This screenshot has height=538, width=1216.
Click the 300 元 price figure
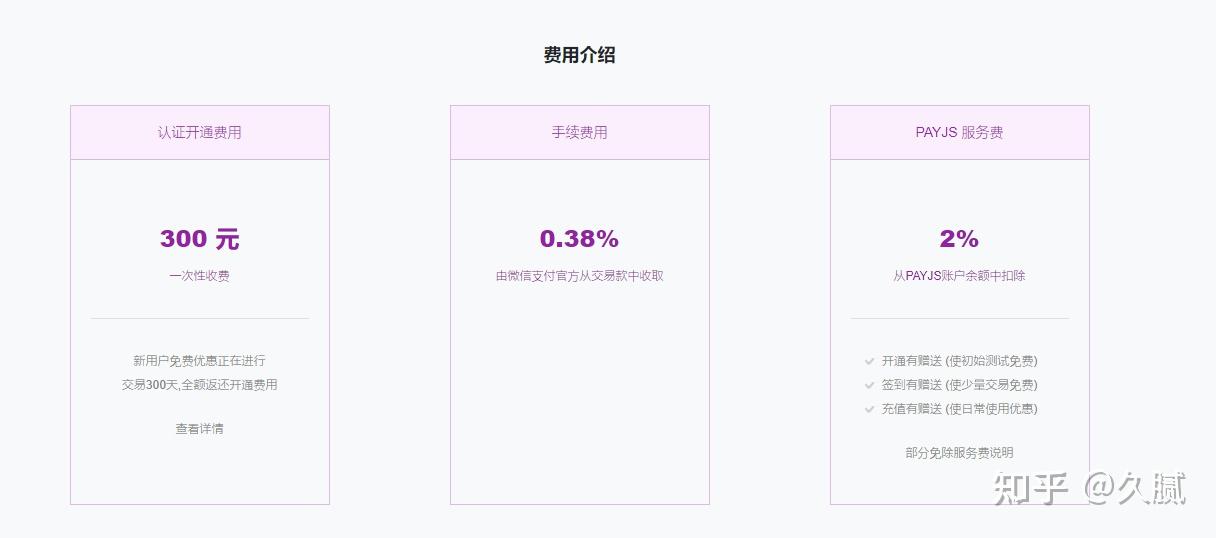[200, 239]
